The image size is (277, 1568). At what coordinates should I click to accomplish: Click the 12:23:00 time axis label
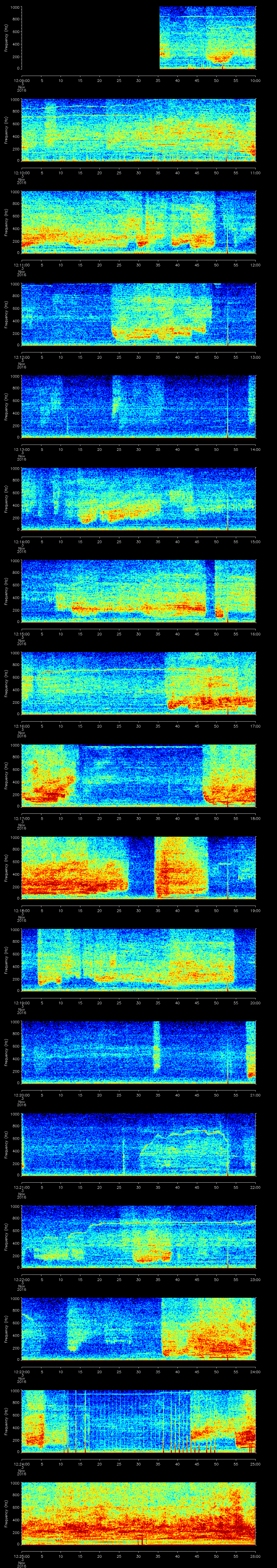[x=22, y=1371]
